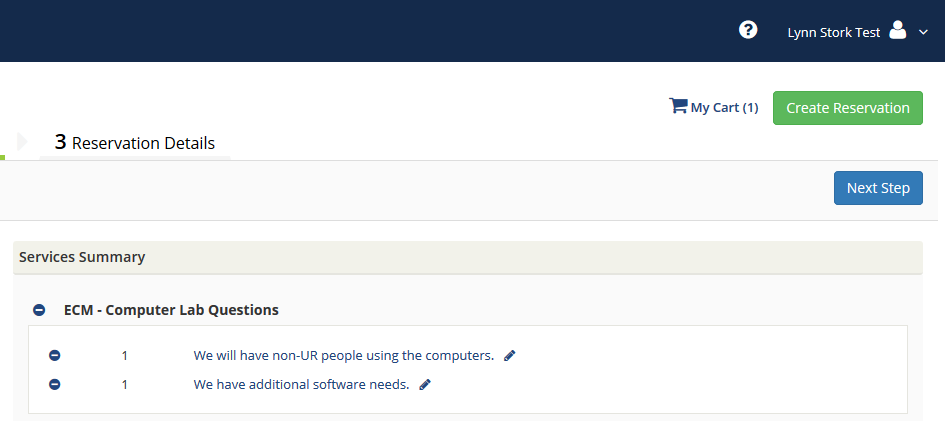The height and width of the screenshot is (421, 945).
Task: Click the shopping cart icon
Action: tap(678, 106)
